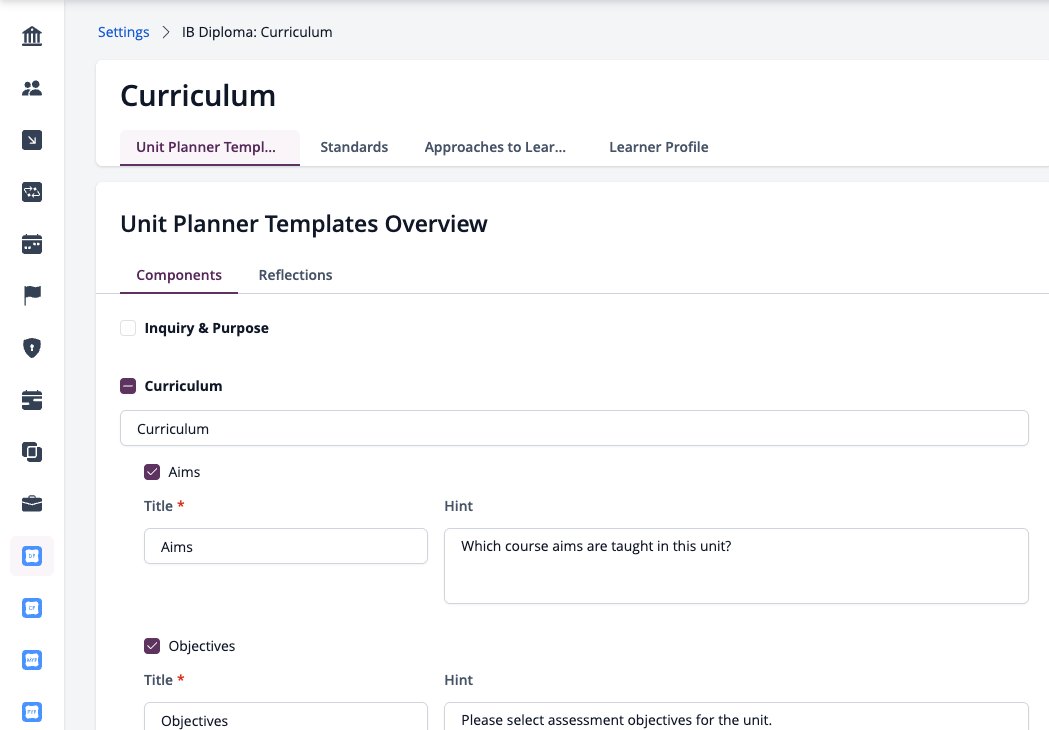Click the breadcrumb chevron separator
The height and width of the screenshot is (730, 1049).
tap(166, 32)
